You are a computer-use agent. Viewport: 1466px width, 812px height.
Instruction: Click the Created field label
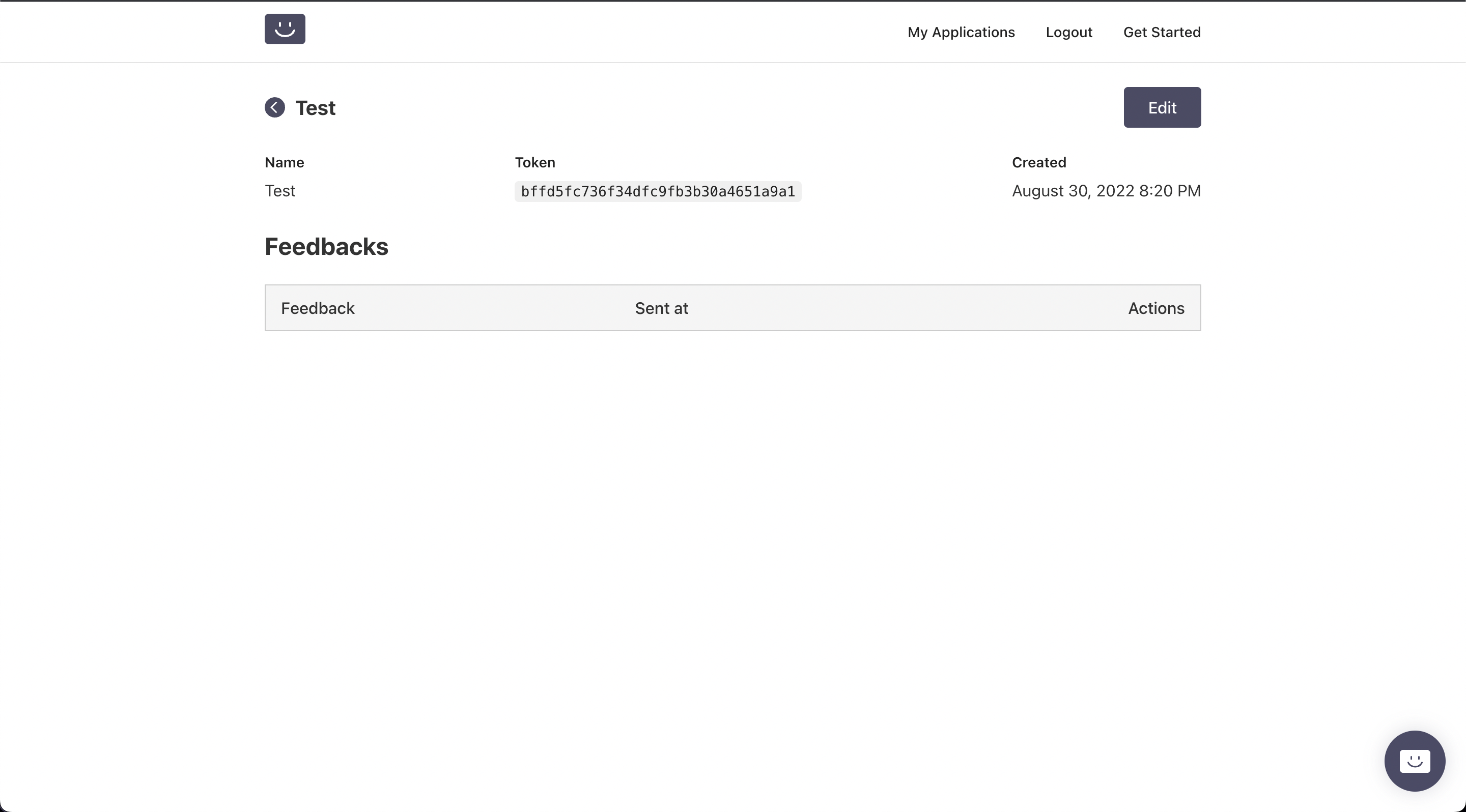pyautogui.click(x=1038, y=163)
